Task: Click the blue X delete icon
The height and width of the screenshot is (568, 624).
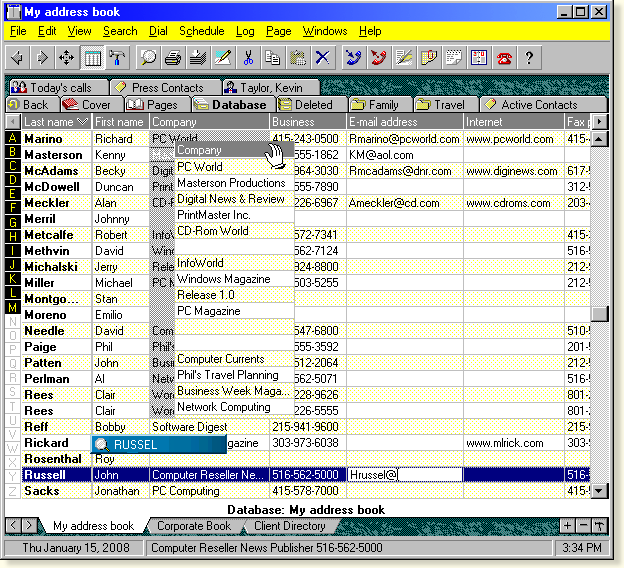Action: pyautogui.click(x=323, y=58)
